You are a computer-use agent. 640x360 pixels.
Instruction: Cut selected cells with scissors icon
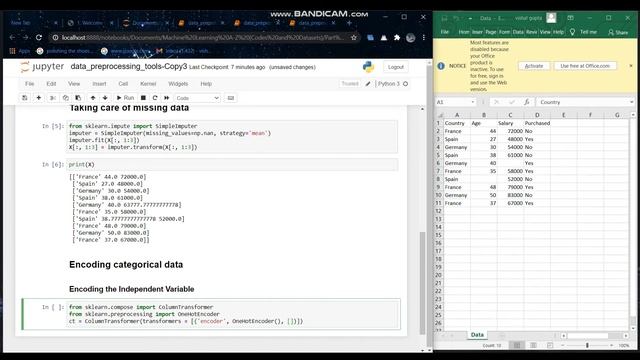pos(53,98)
